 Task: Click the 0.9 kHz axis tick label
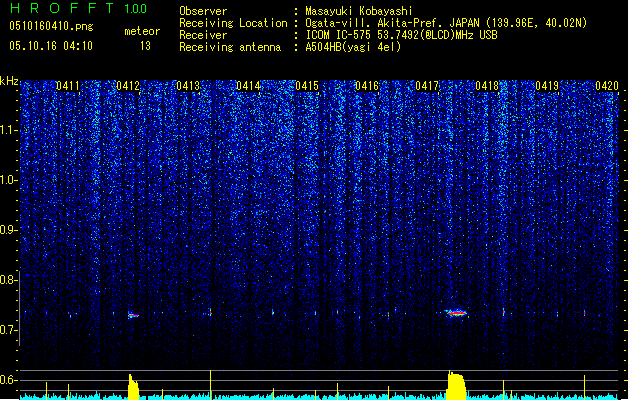coord(9,230)
